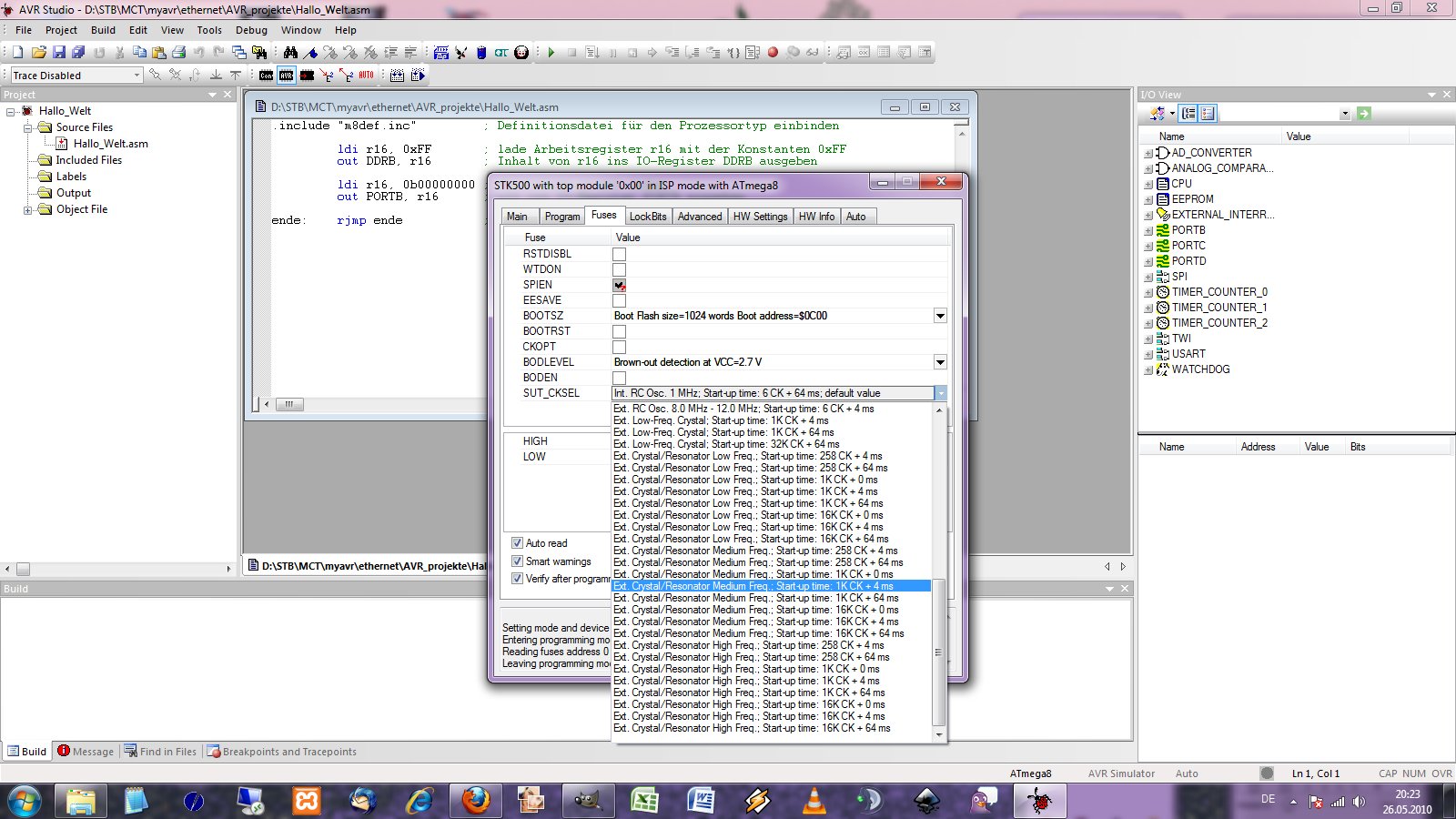Expand the TIMER_COUNTER_0 node
The height and width of the screenshot is (819, 1456).
[1148, 293]
